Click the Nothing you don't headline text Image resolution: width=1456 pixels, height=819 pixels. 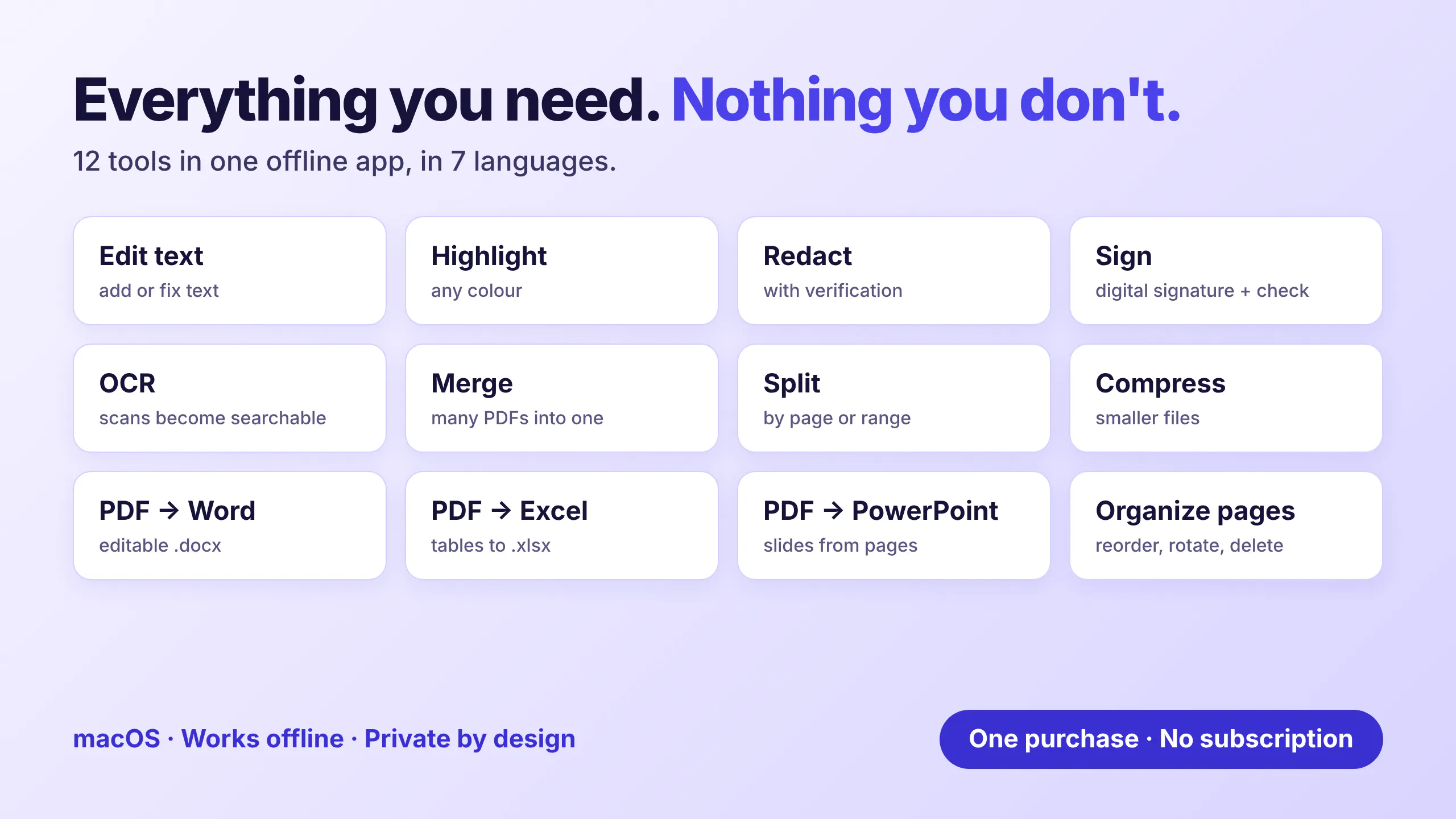pyautogui.click(x=926, y=102)
